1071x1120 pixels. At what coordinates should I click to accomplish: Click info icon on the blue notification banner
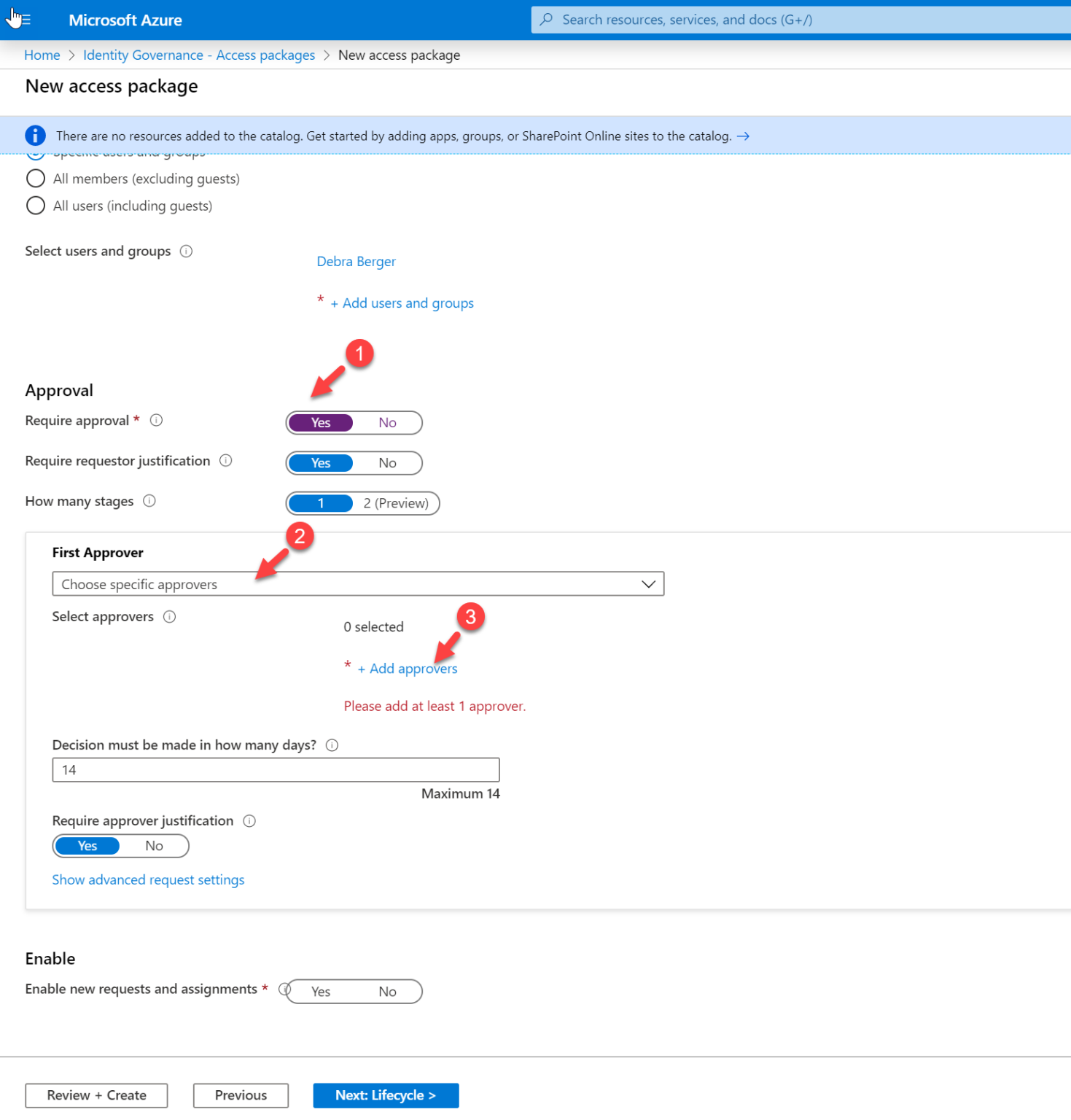[34, 136]
